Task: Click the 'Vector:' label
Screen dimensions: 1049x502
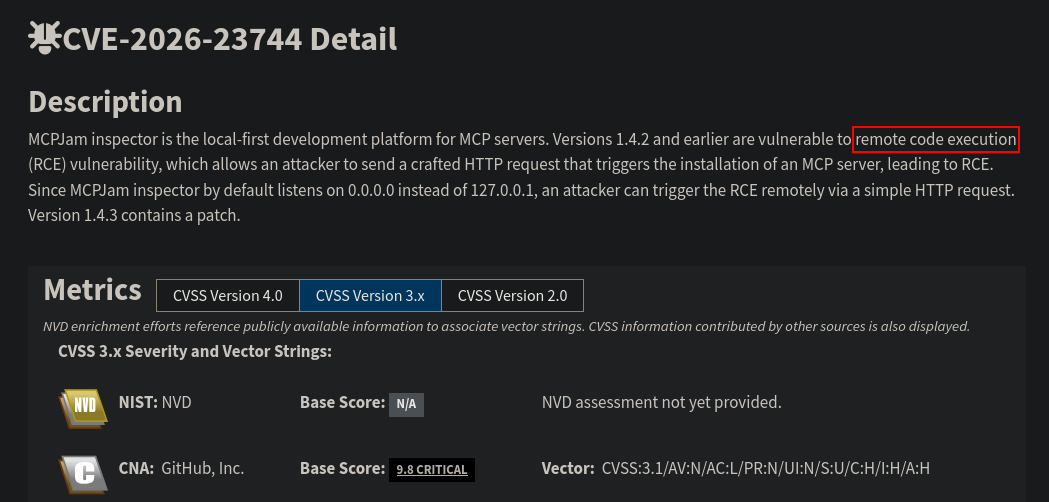Action: coord(567,469)
